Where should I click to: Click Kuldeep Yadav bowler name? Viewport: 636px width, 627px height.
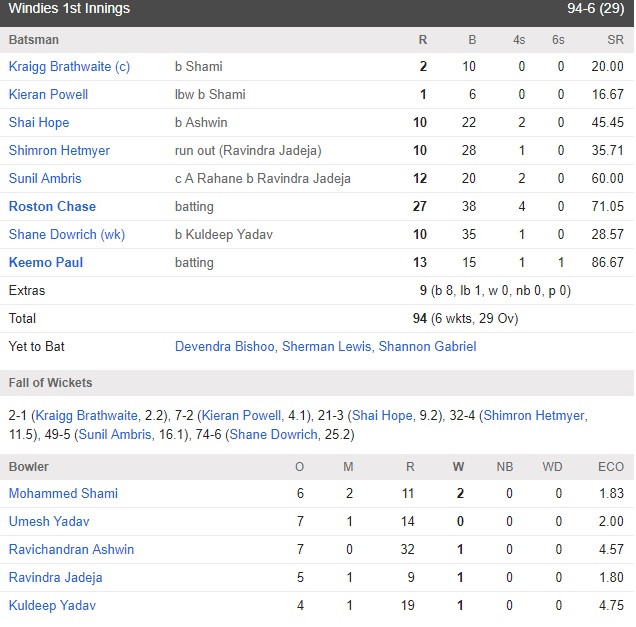click(x=52, y=605)
